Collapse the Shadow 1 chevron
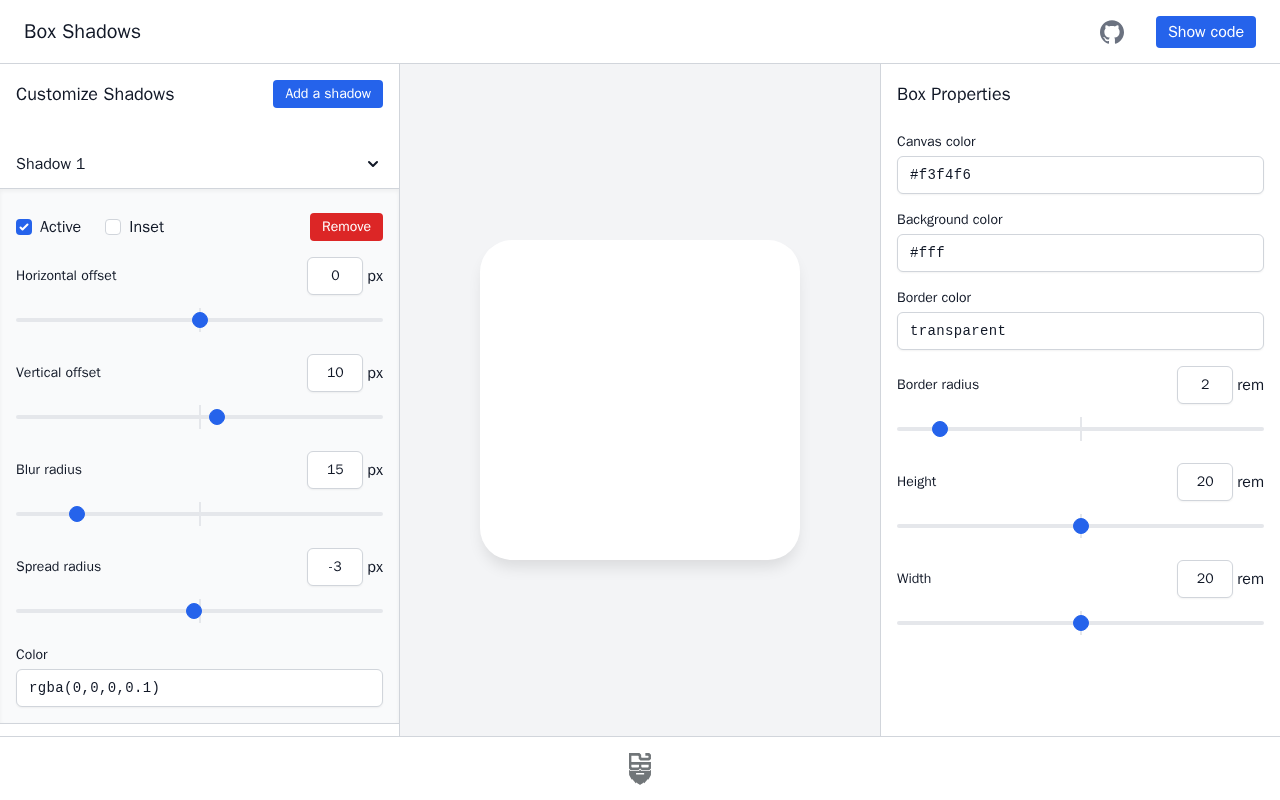The width and height of the screenshot is (1280, 800). tap(373, 164)
